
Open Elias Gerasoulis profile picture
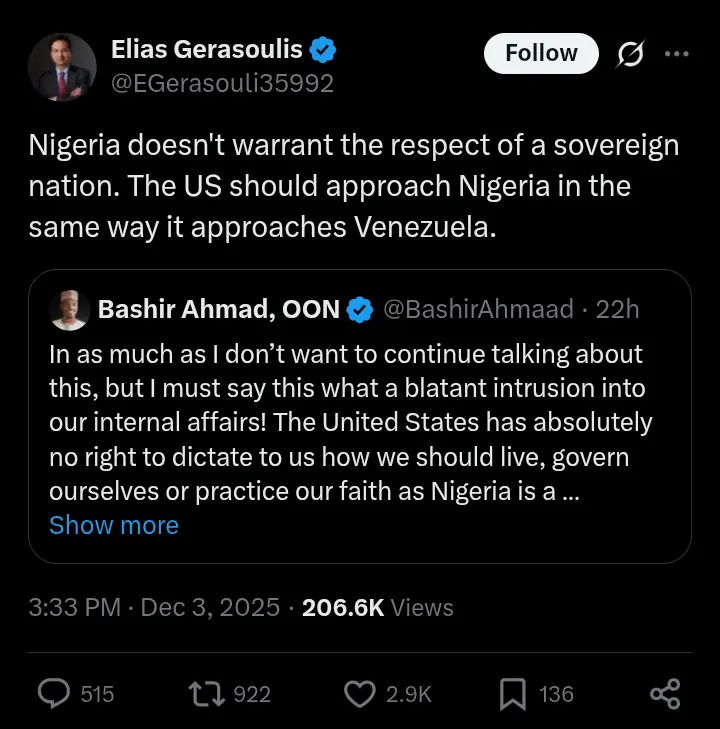point(62,66)
